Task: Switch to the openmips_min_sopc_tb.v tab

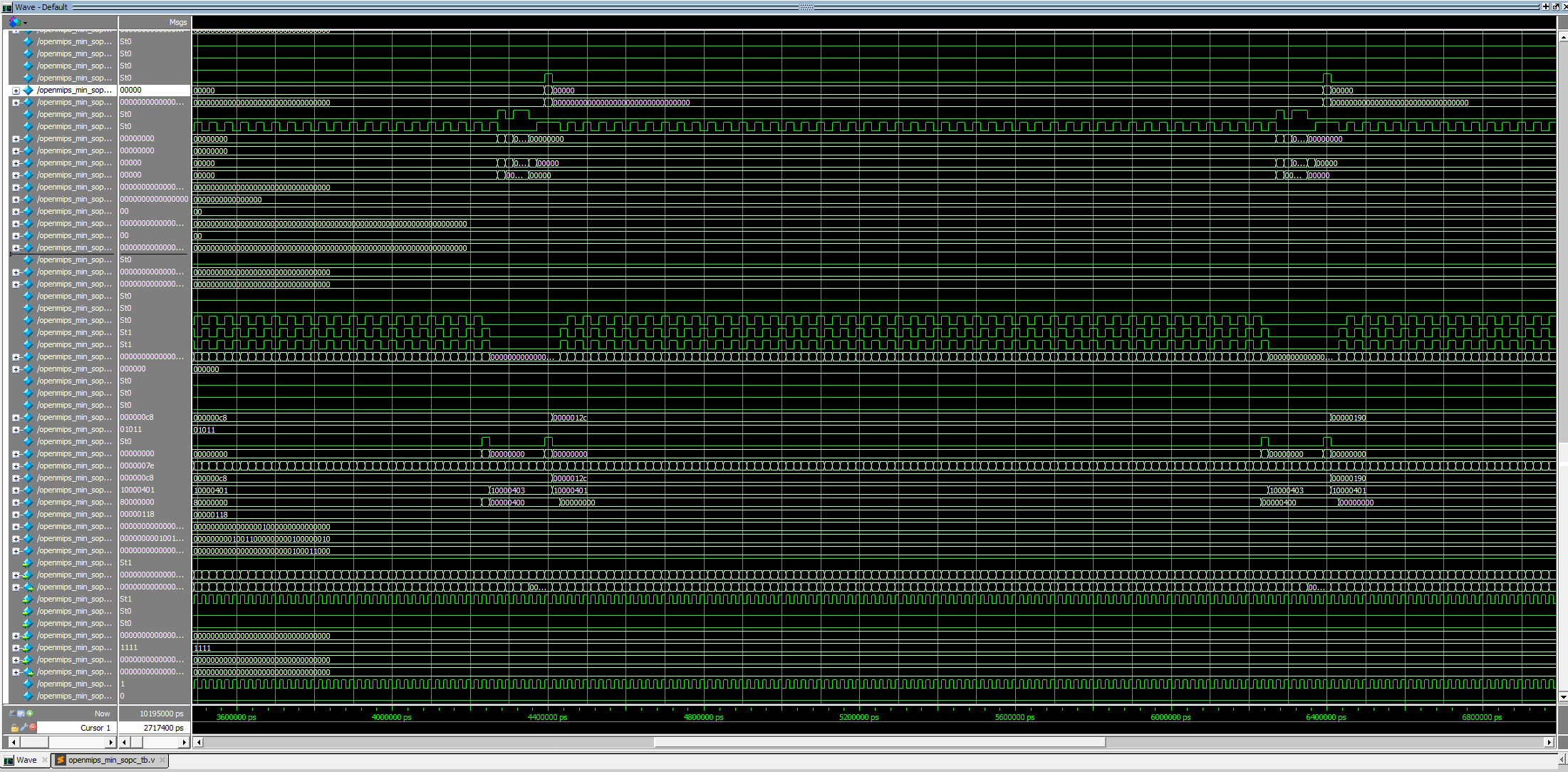Action: tap(110, 760)
